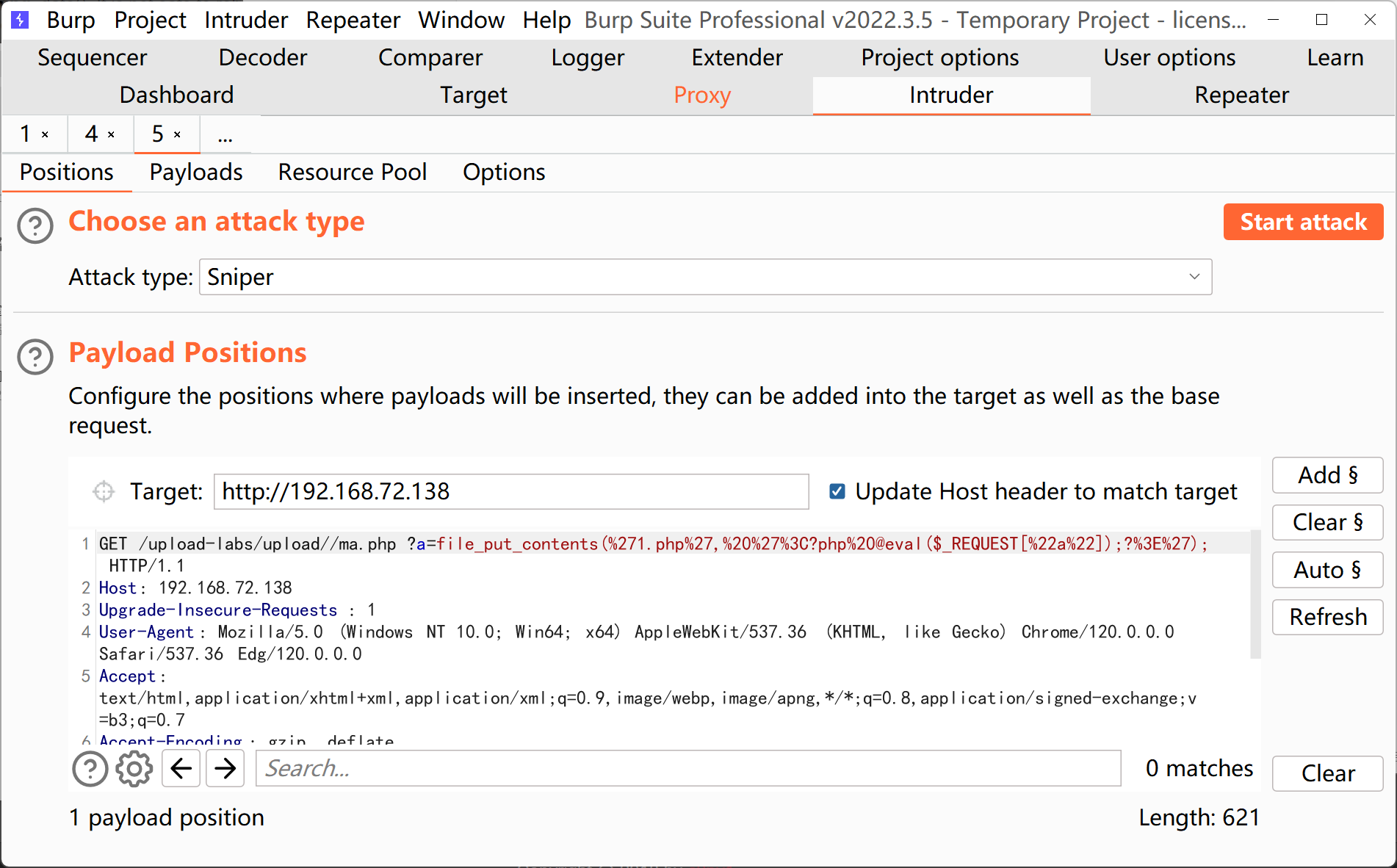Click the User-Agent header line

tap(636, 643)
